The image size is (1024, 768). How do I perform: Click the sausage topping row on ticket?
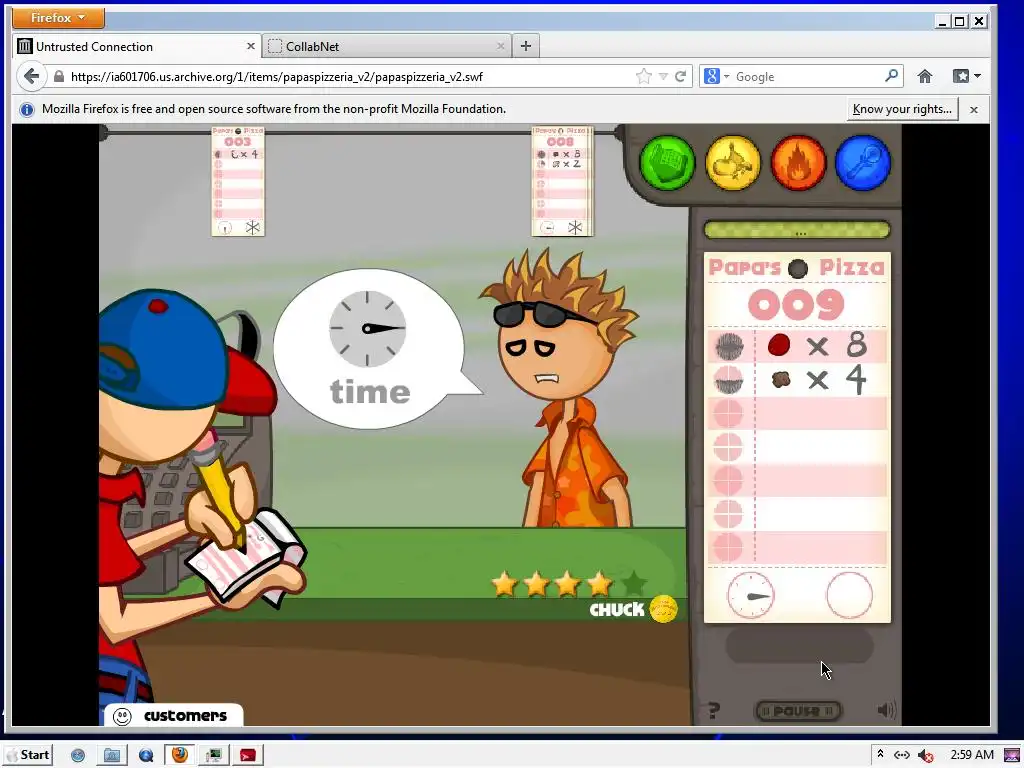pos(797,379)
